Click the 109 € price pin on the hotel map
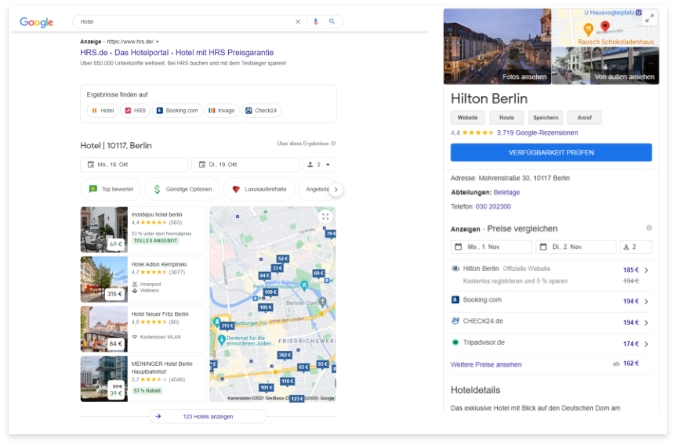This screenshot has width=676, height=446. point(270,293)
